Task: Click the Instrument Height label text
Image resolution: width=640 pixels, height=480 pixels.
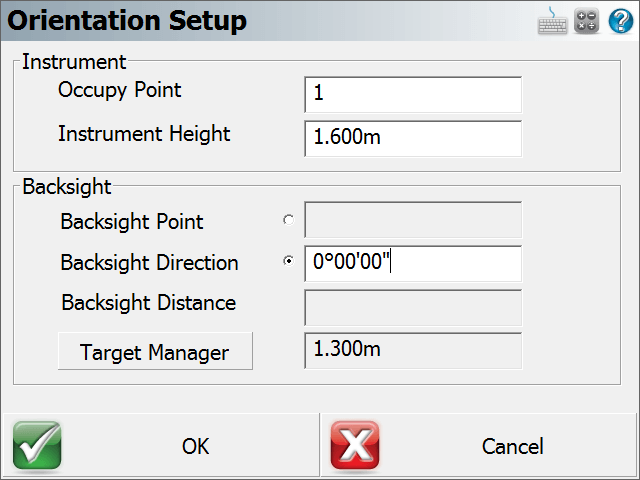Action: click(x=144, y=134)
